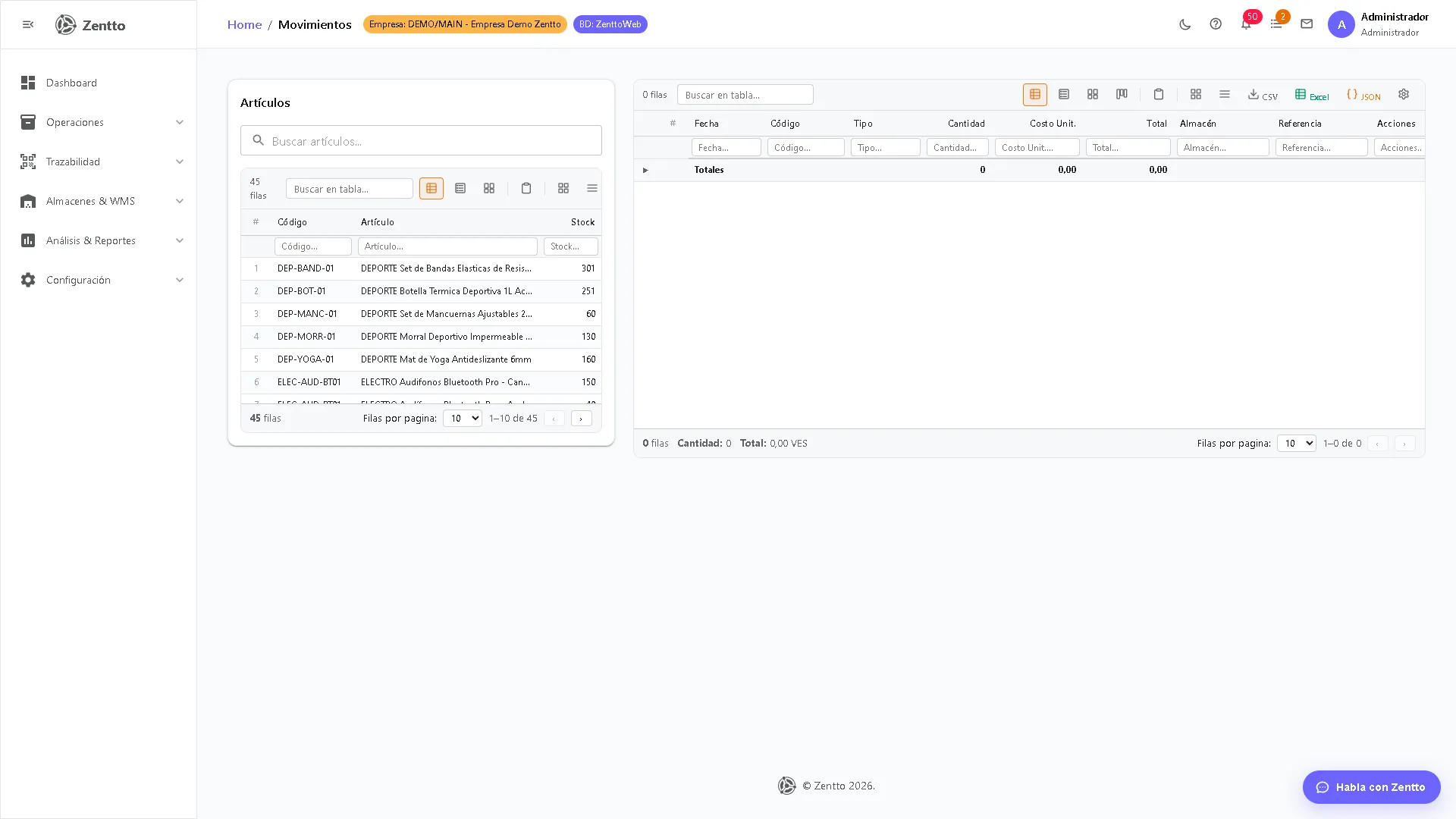
Task: Select the DEP-MANC-01 article row
Action: (x=421, y=314)
